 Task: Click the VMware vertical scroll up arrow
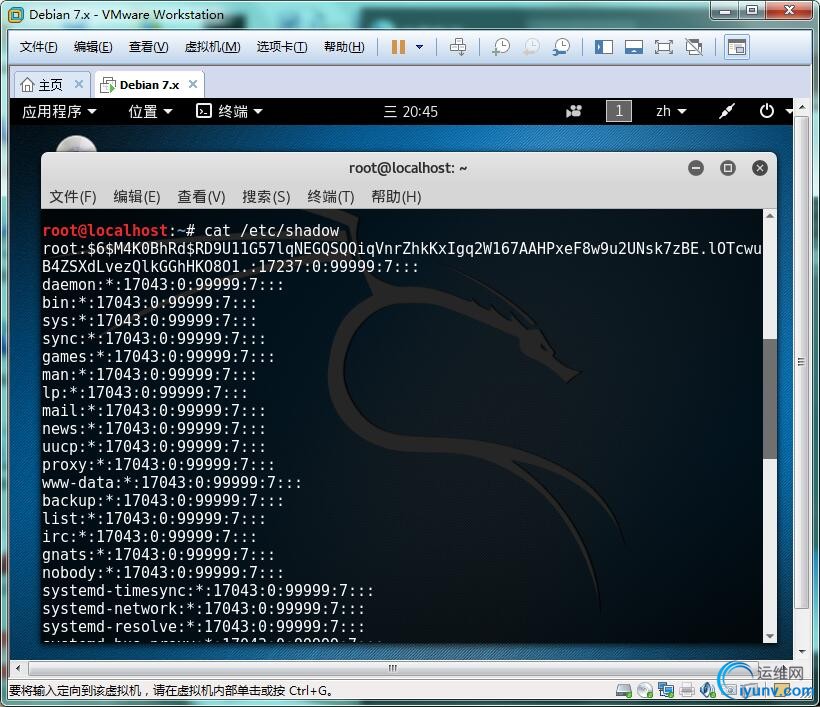[802, 107]
